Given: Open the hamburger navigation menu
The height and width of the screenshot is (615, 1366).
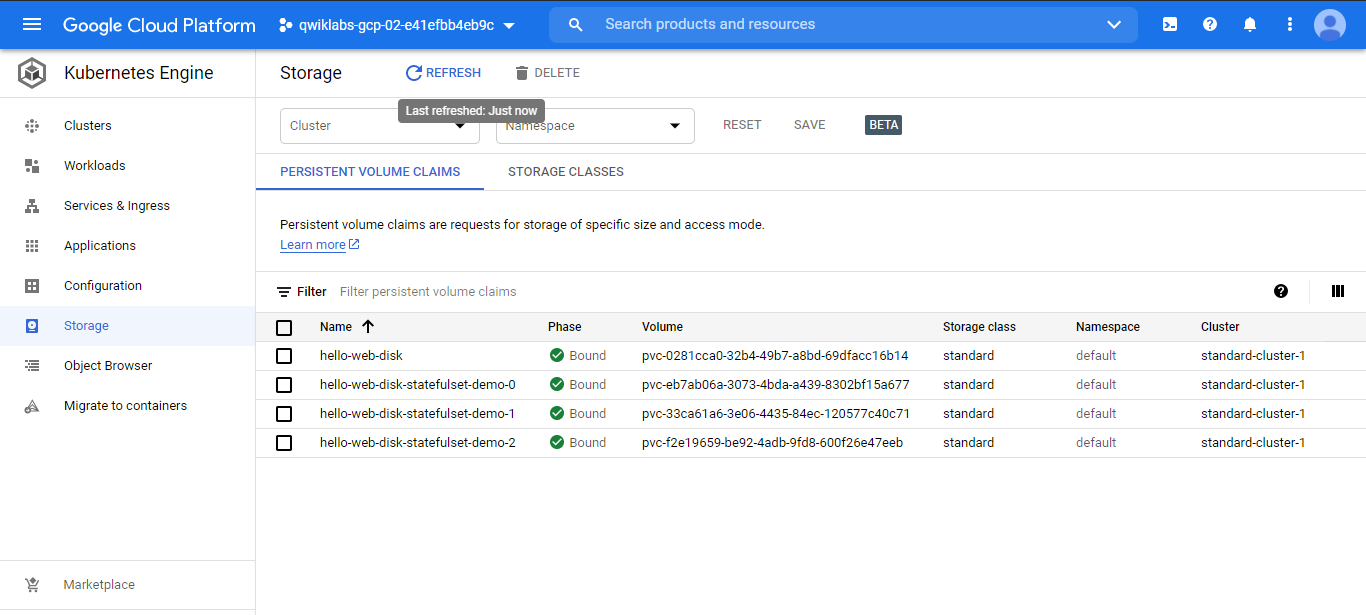Looking at the screenshot, I should pyautogui.click(x=32, y=24).
